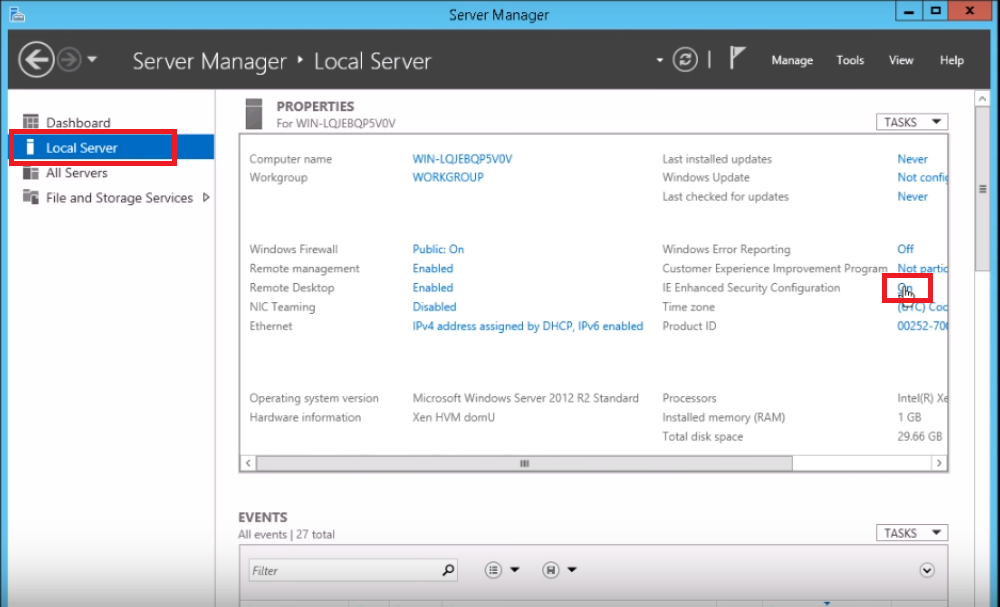Expand File and Storage Services arrow
Viewport: 1000px width, 607px height.
(206, 198)
